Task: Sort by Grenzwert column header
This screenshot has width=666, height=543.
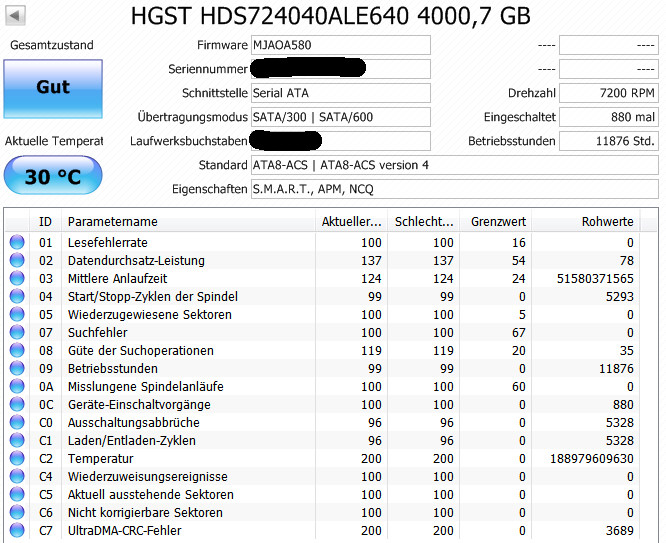Action: (496, 221)
